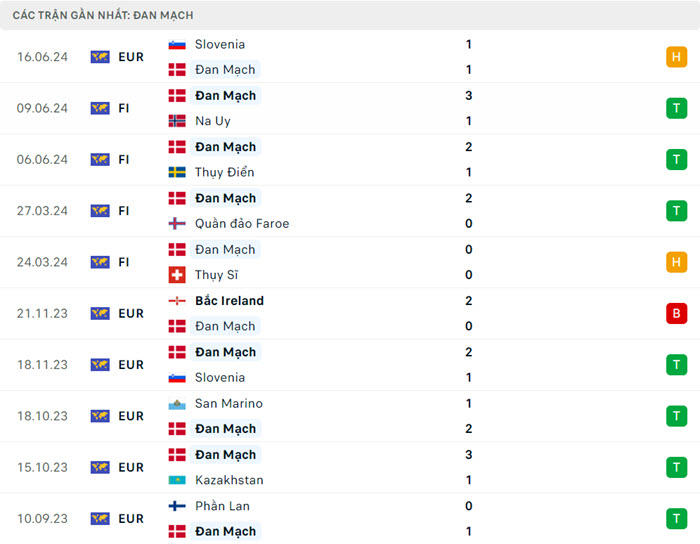Click the Slovenia flag in the 16.06.24 match

(x=177, y=44)
